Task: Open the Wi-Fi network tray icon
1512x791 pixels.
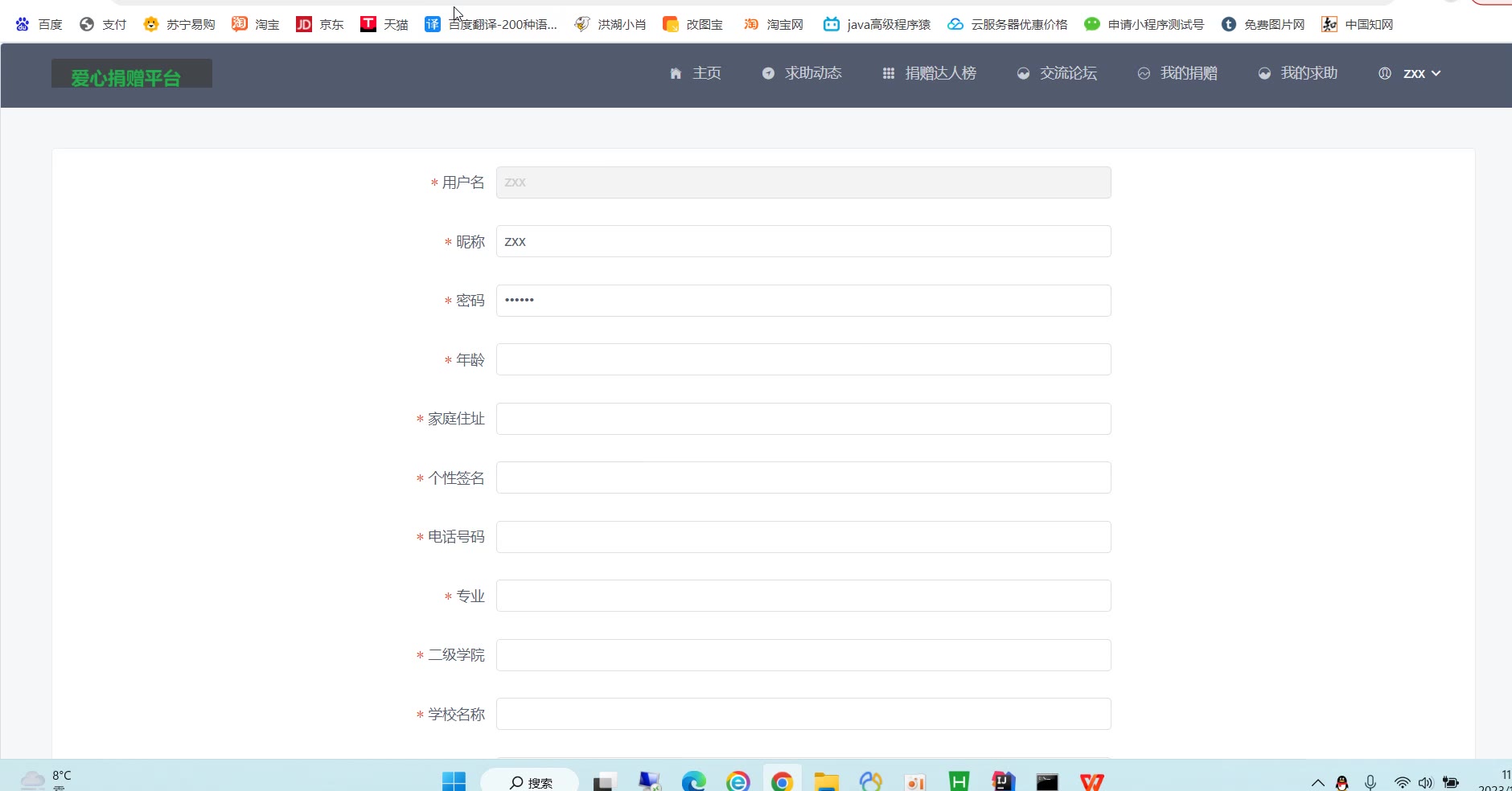Action: (x=1402, y=782)
